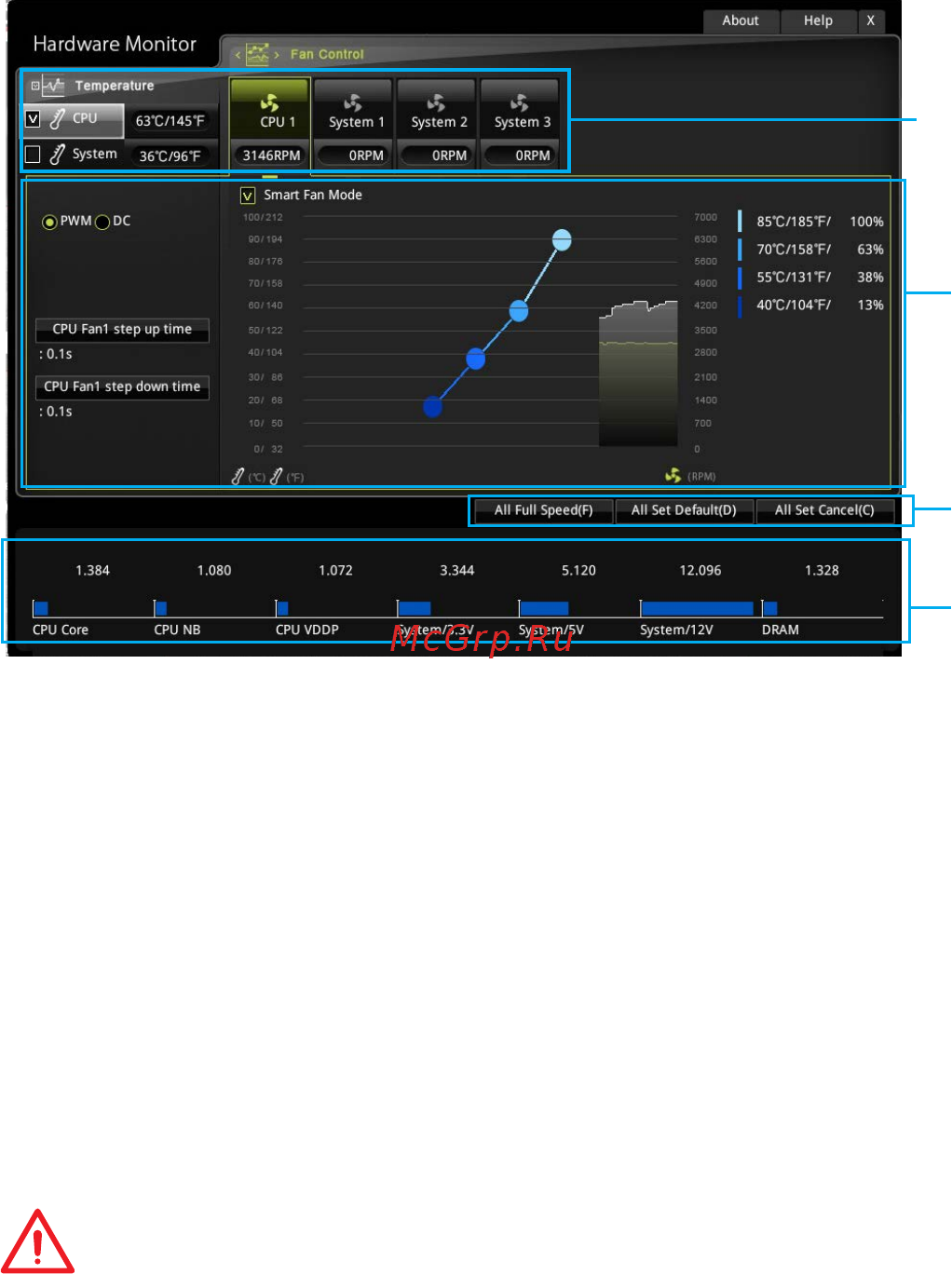This screenshot has height=1274, width=952.
Task: Click the System 1 fan icon
Action: tap(353, 102)
